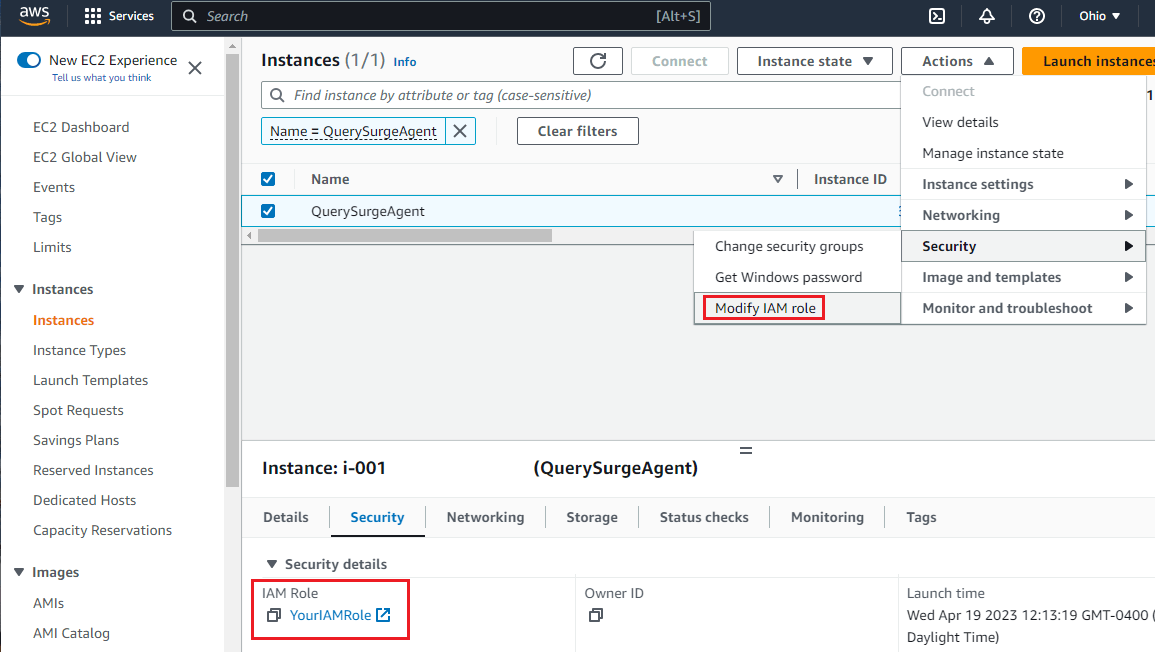
Task: Open the Instance state dropdown
Action: [x=814, y=60]
